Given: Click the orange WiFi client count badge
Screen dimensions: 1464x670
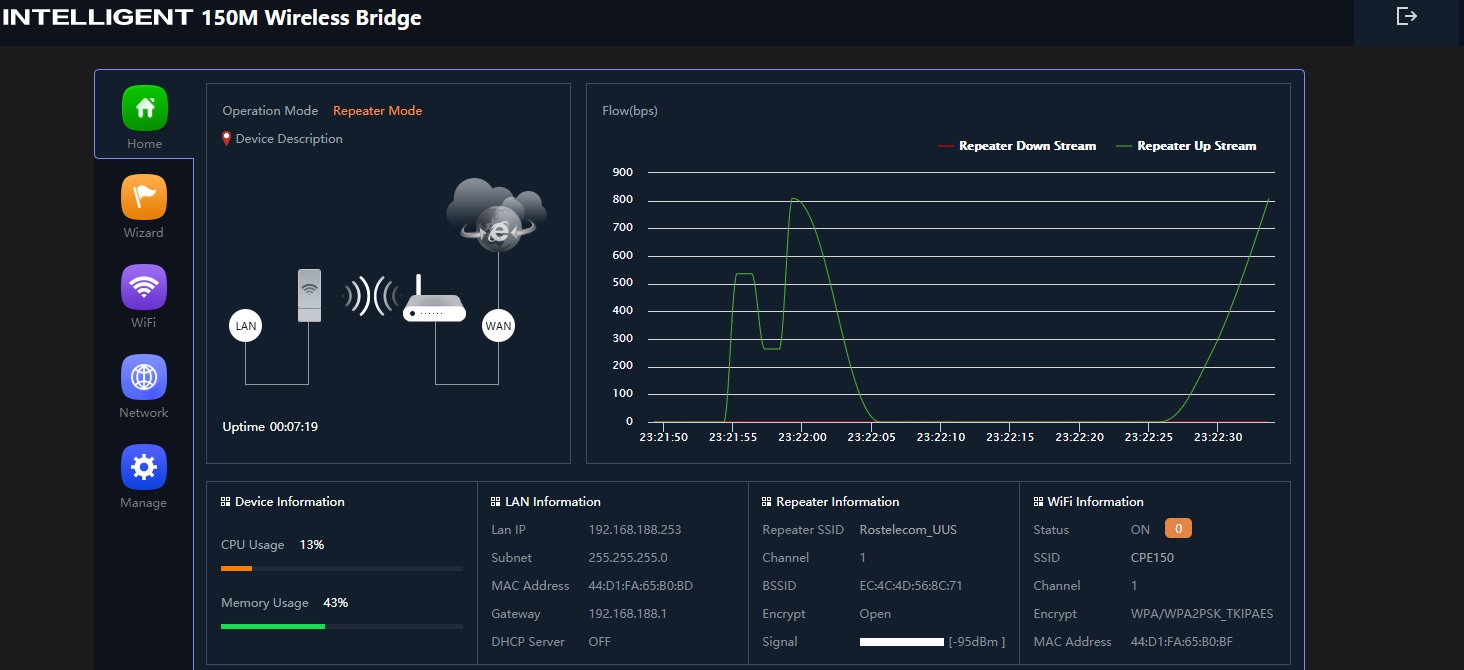Looking at the screenshot, I should point(1178,529).
